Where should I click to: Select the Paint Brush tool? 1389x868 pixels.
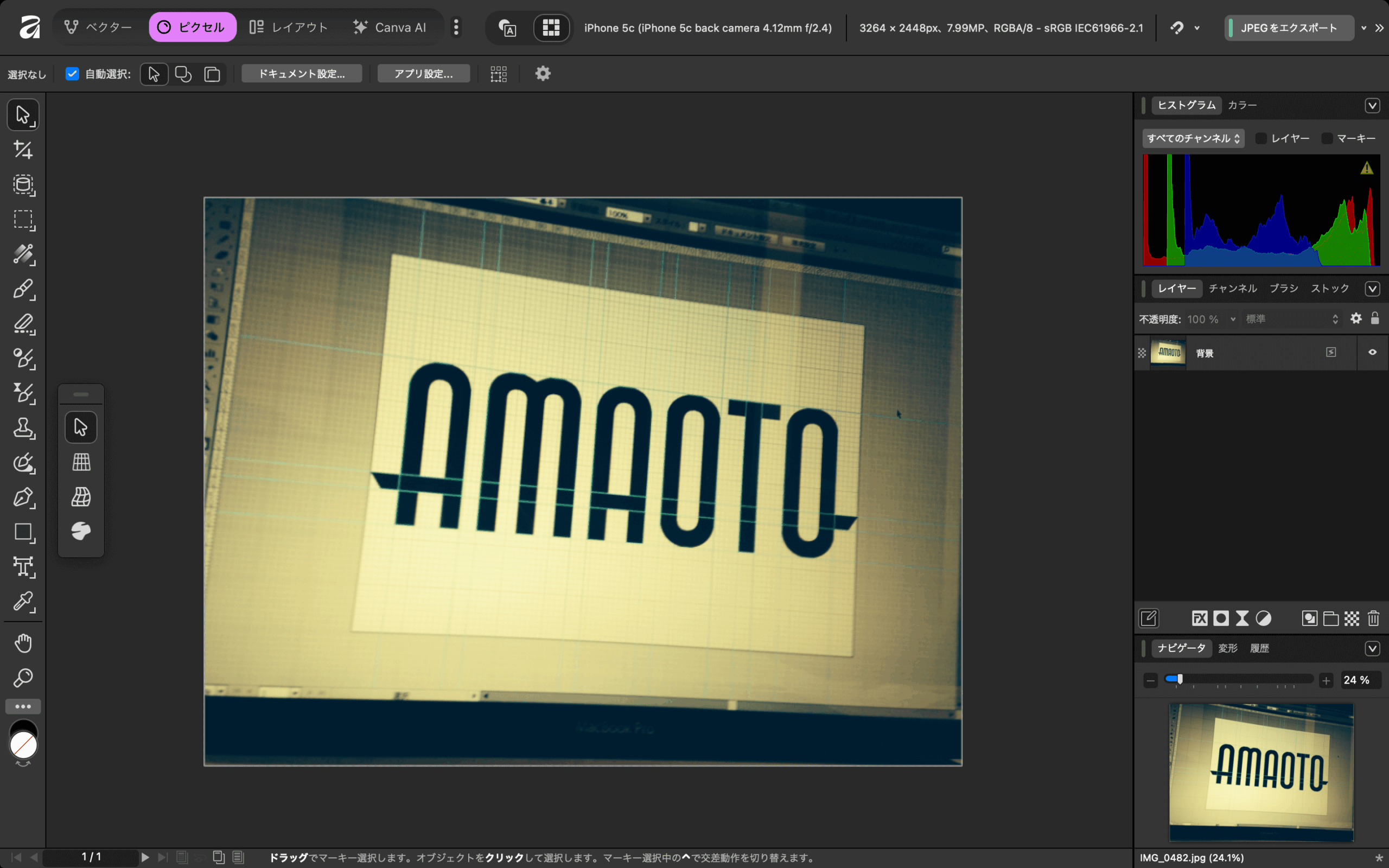(x=23, y=289)
